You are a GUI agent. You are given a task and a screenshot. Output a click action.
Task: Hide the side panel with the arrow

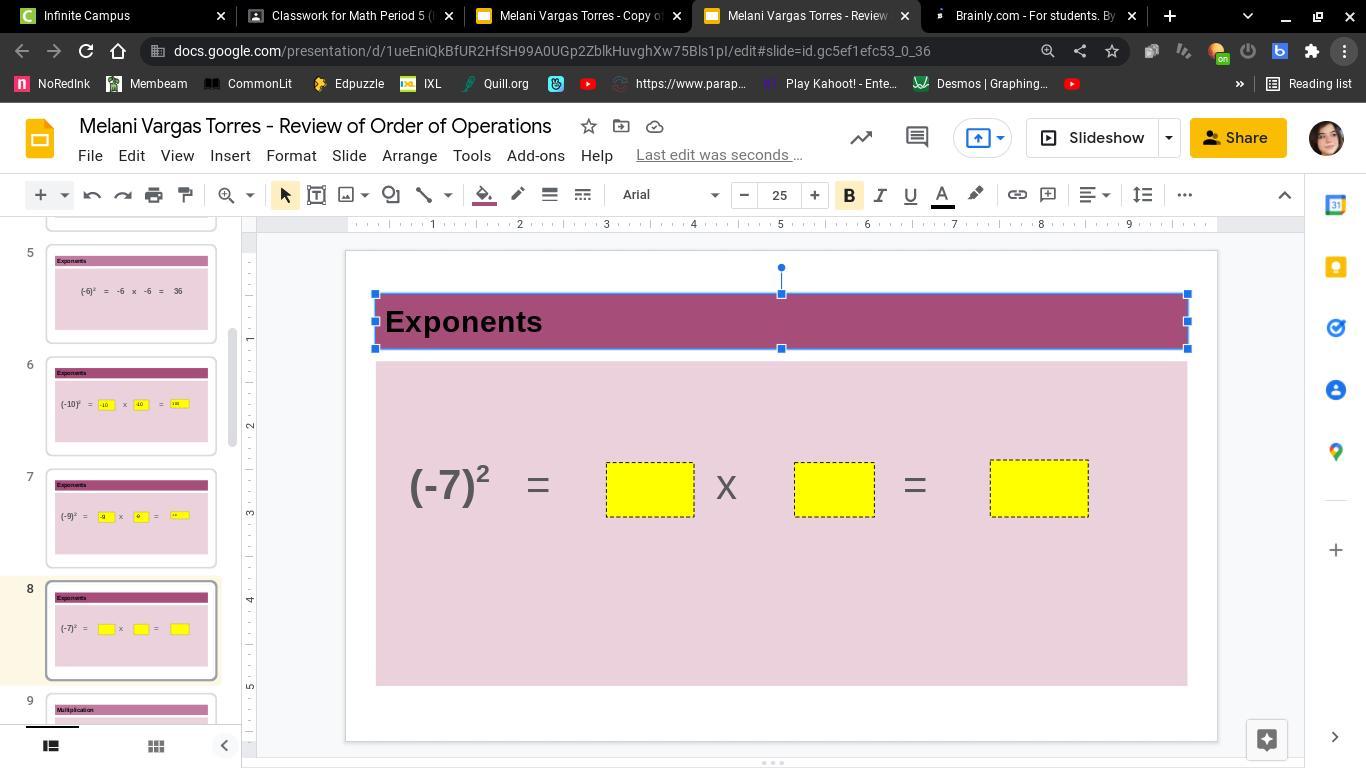click(x=1335, y=737)
